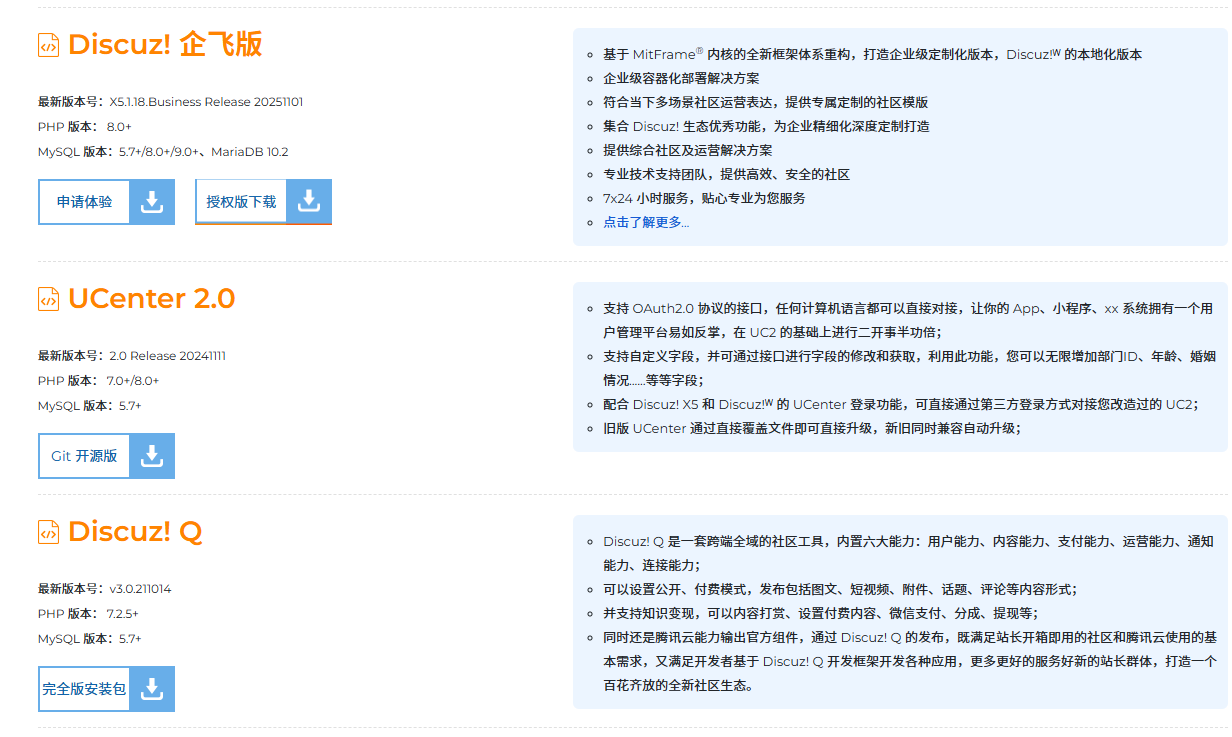Click the 企业级容器化部署解决方案 bullet item
This screenshot has height=737, width=1232.
pos(680,78)
